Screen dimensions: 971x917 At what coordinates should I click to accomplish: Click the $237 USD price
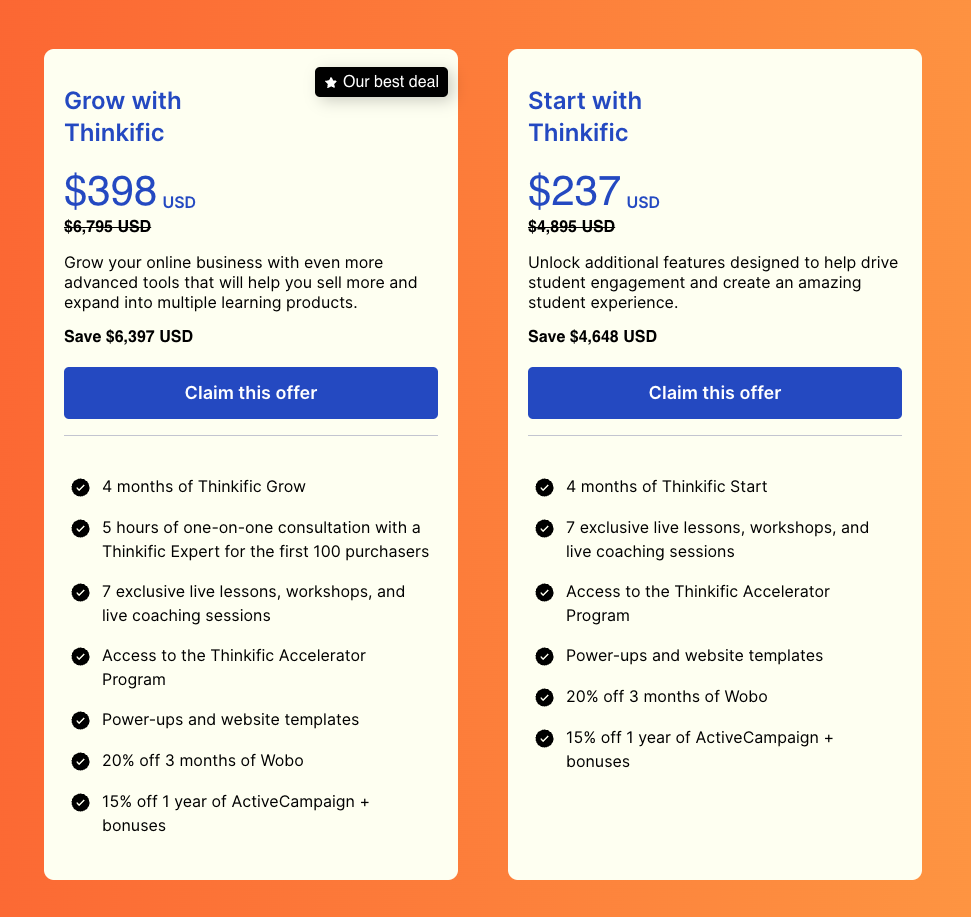pyautogui.click(x=593, y=191)
